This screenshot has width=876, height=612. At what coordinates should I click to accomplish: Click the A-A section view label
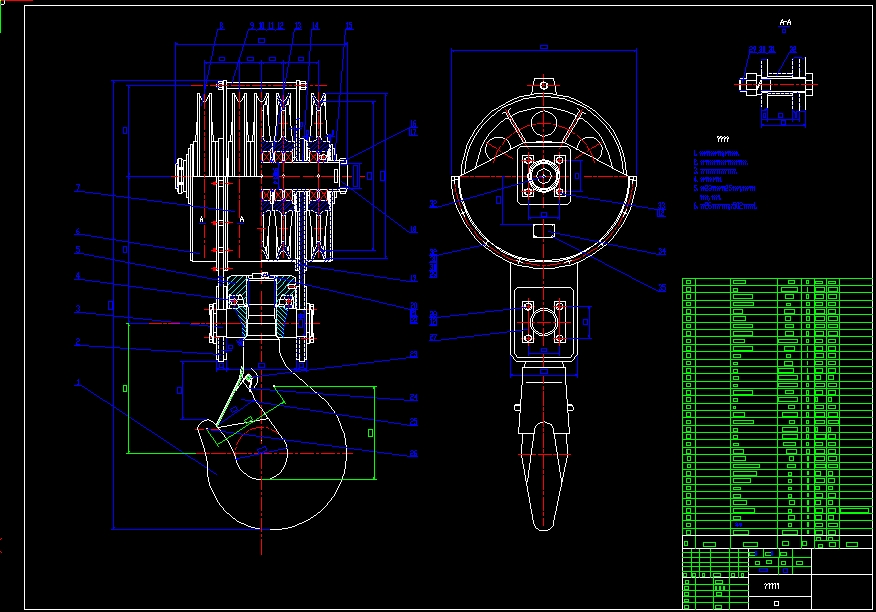pos(784,21)
